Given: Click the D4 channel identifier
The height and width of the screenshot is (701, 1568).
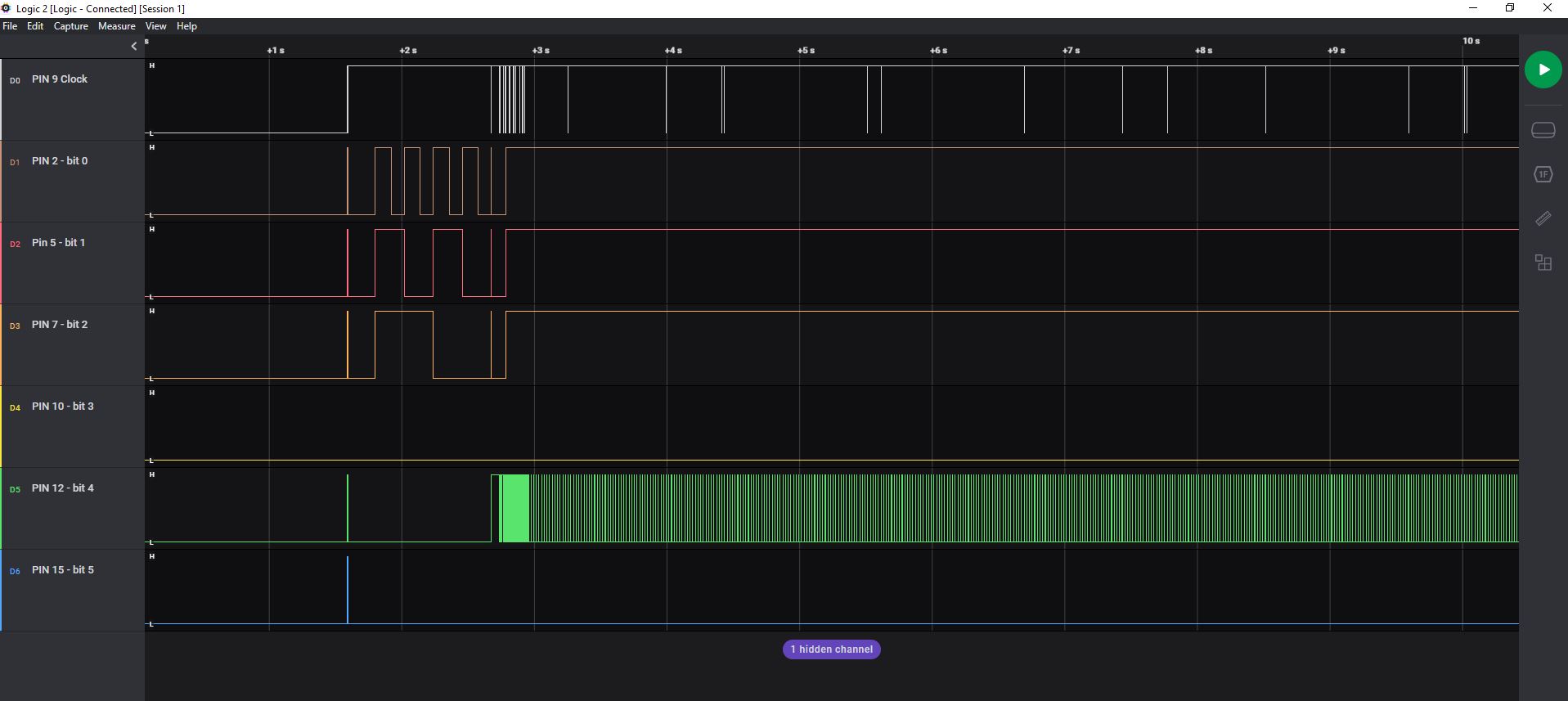Looking at the screenshot, I should click(x=15, y=408).
